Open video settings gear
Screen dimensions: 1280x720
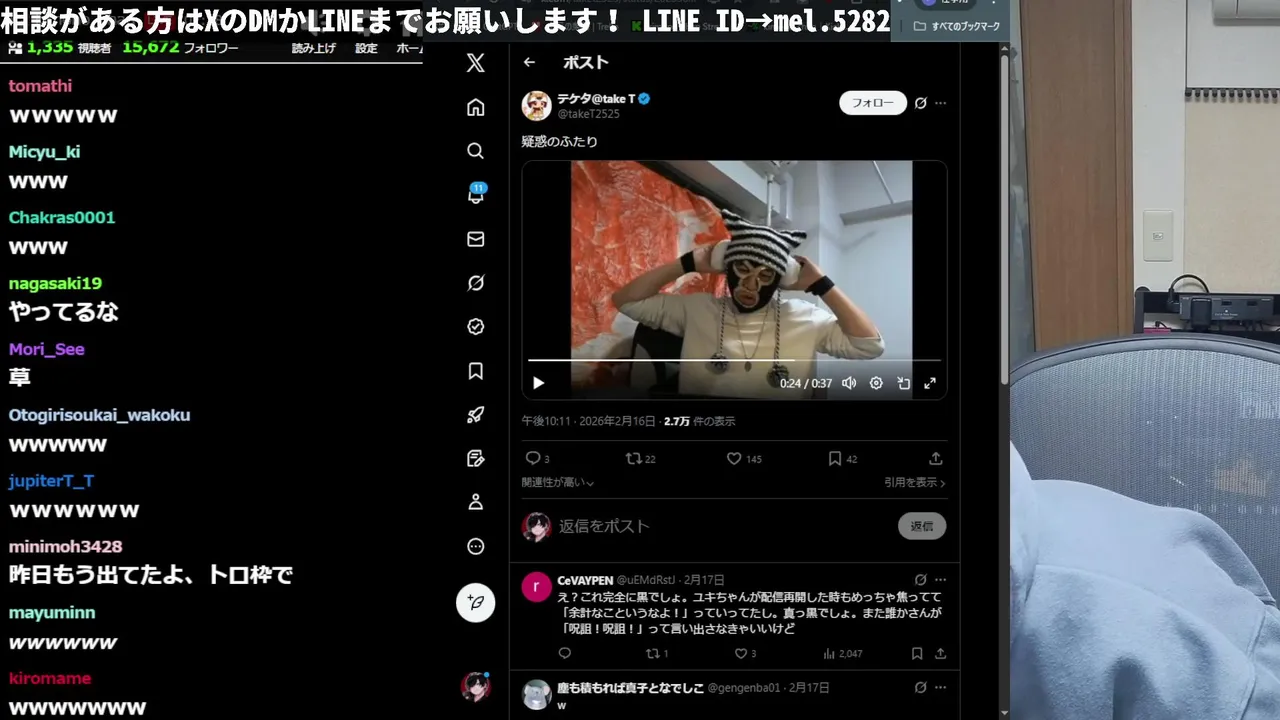[876, 383]
